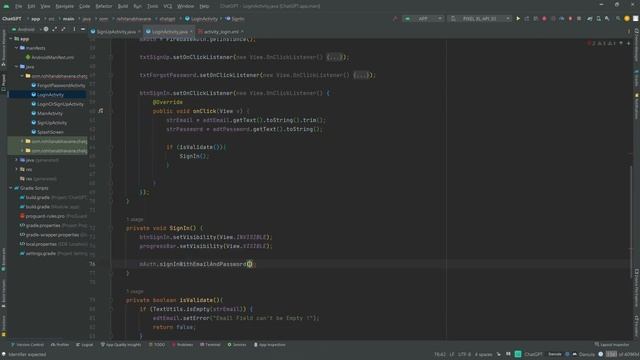Collapse the java folder in project tree
The width and height of the screenshot is (640, 360).
pyautogui.click(x=17, y=67)
